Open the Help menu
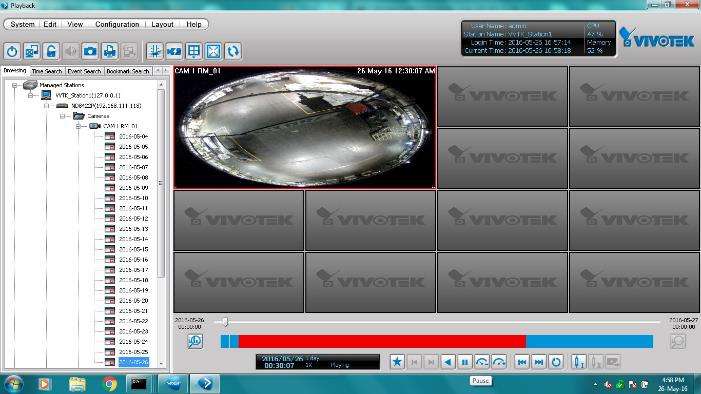The height and width of the screenshot is (394, 701). point(194,24)
